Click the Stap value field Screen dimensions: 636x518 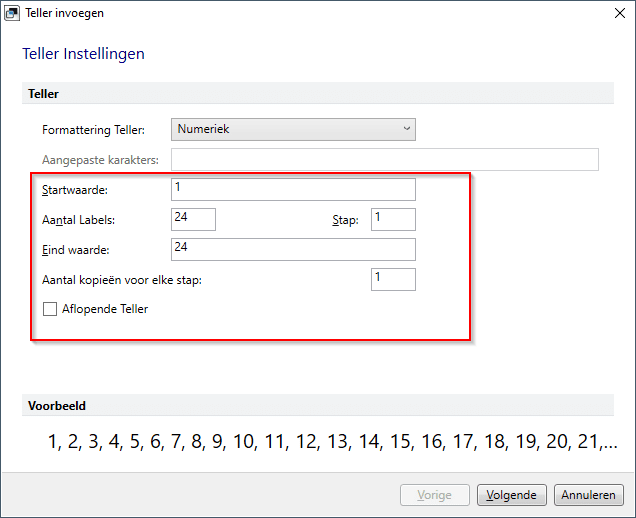click(393, 219)
